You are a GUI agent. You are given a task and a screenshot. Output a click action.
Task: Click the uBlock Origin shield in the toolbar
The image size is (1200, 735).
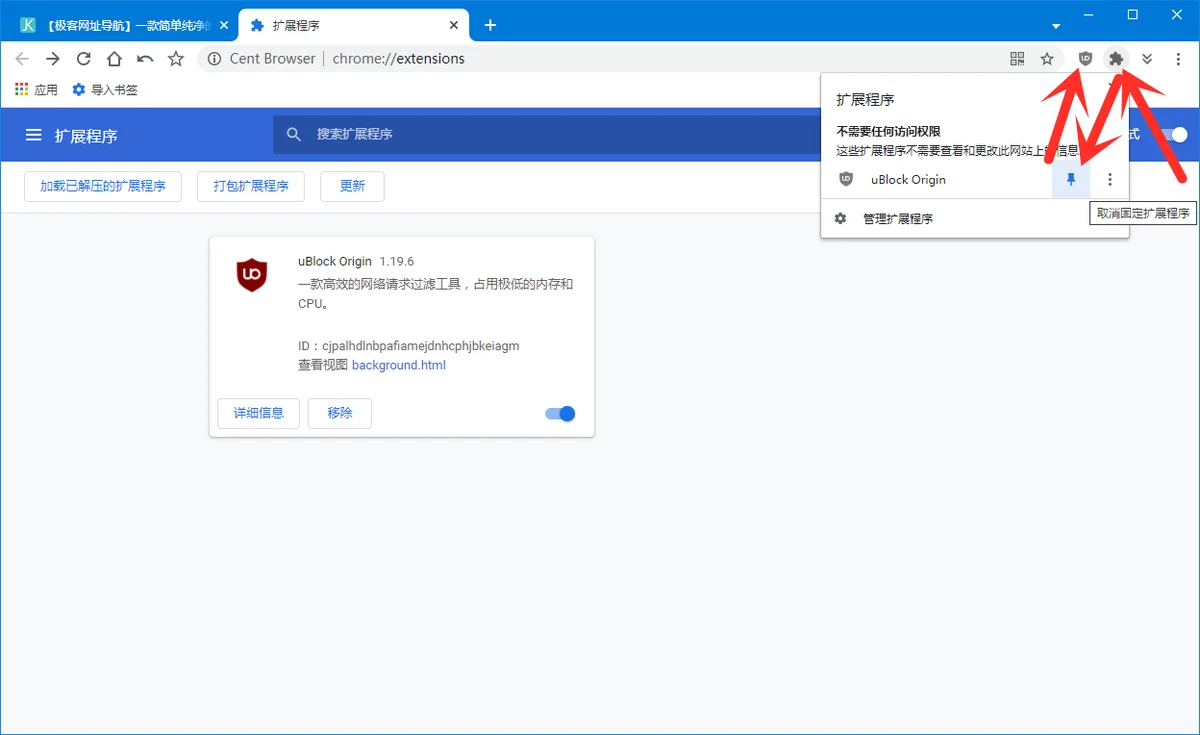(1085, 59)
